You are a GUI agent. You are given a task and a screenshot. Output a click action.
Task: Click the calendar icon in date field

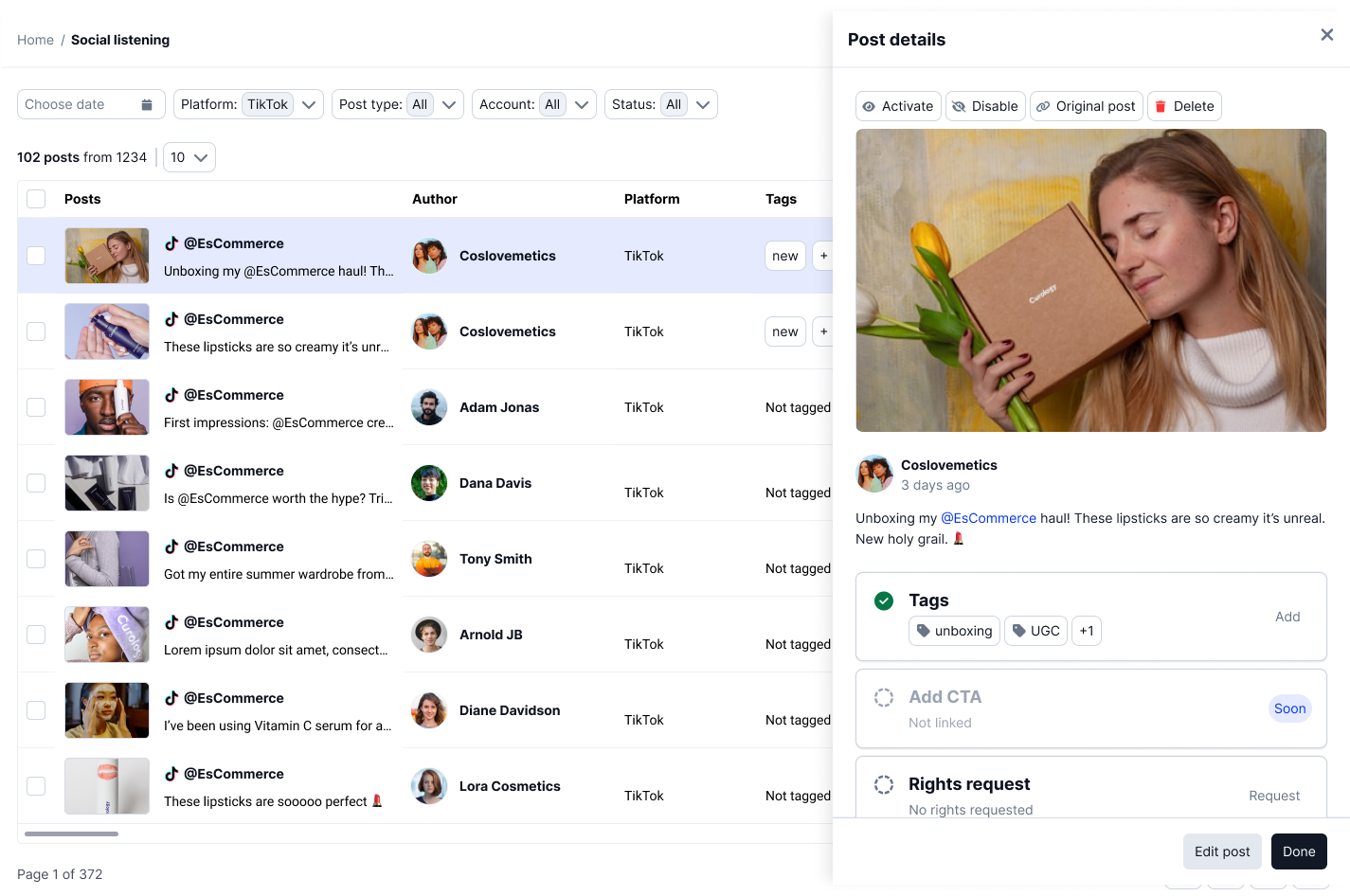[x=147, y=104]
